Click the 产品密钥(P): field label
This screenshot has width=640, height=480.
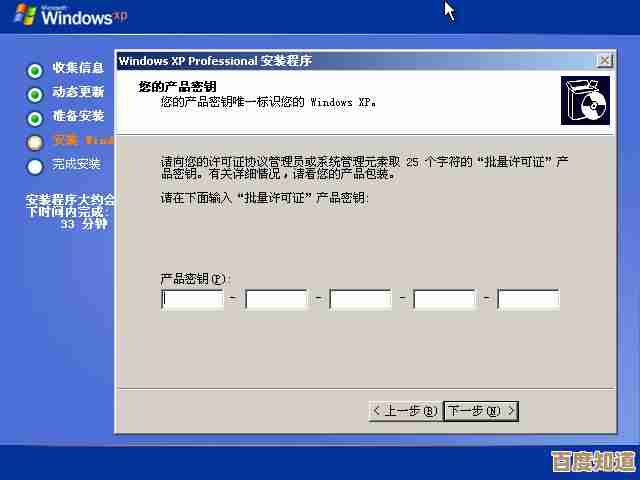[194, 279]
